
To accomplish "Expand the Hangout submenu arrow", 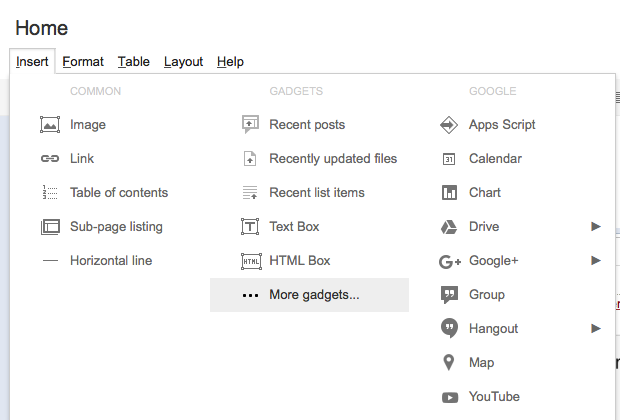I will click(596, 329).
